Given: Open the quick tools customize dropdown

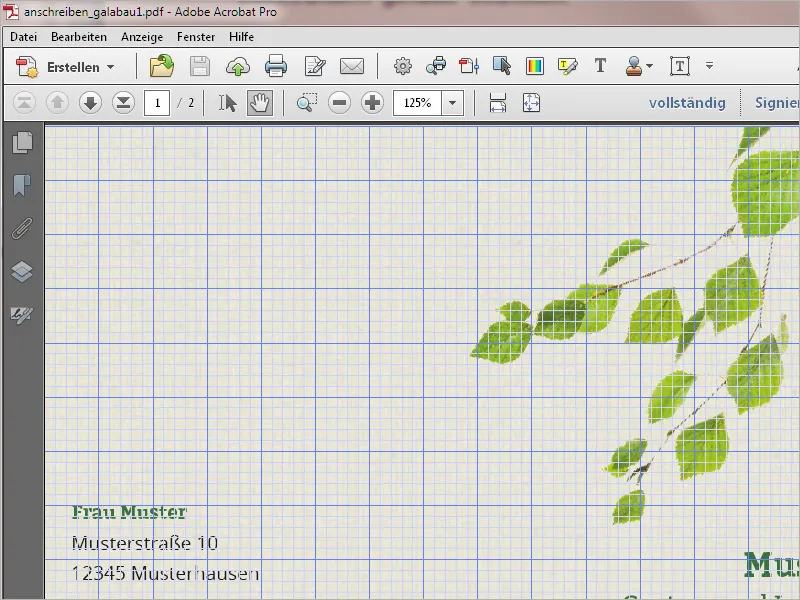Looking at the screenshot, I should (709, 65).
